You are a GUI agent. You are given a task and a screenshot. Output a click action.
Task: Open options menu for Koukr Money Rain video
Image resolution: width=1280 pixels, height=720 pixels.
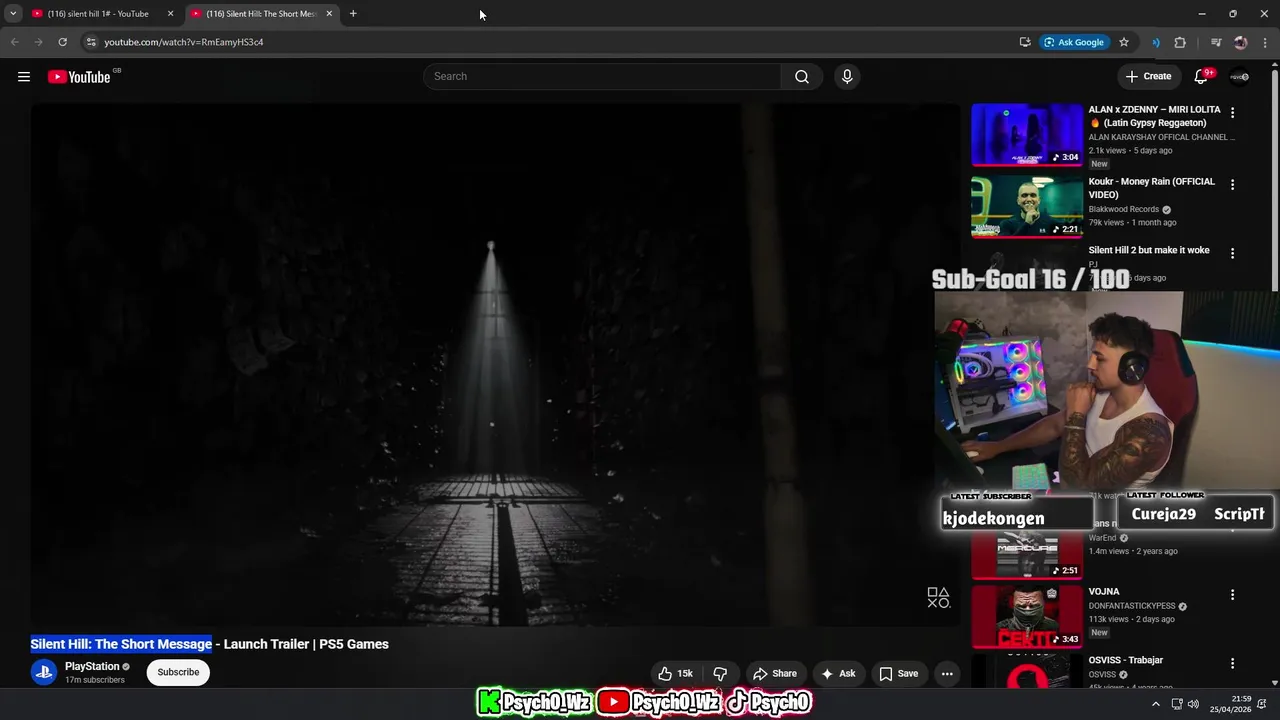[x=1232, y=185]
